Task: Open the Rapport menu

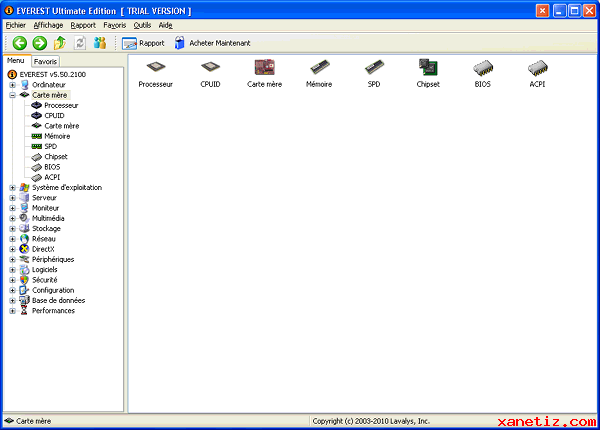Action: point(83,25)
